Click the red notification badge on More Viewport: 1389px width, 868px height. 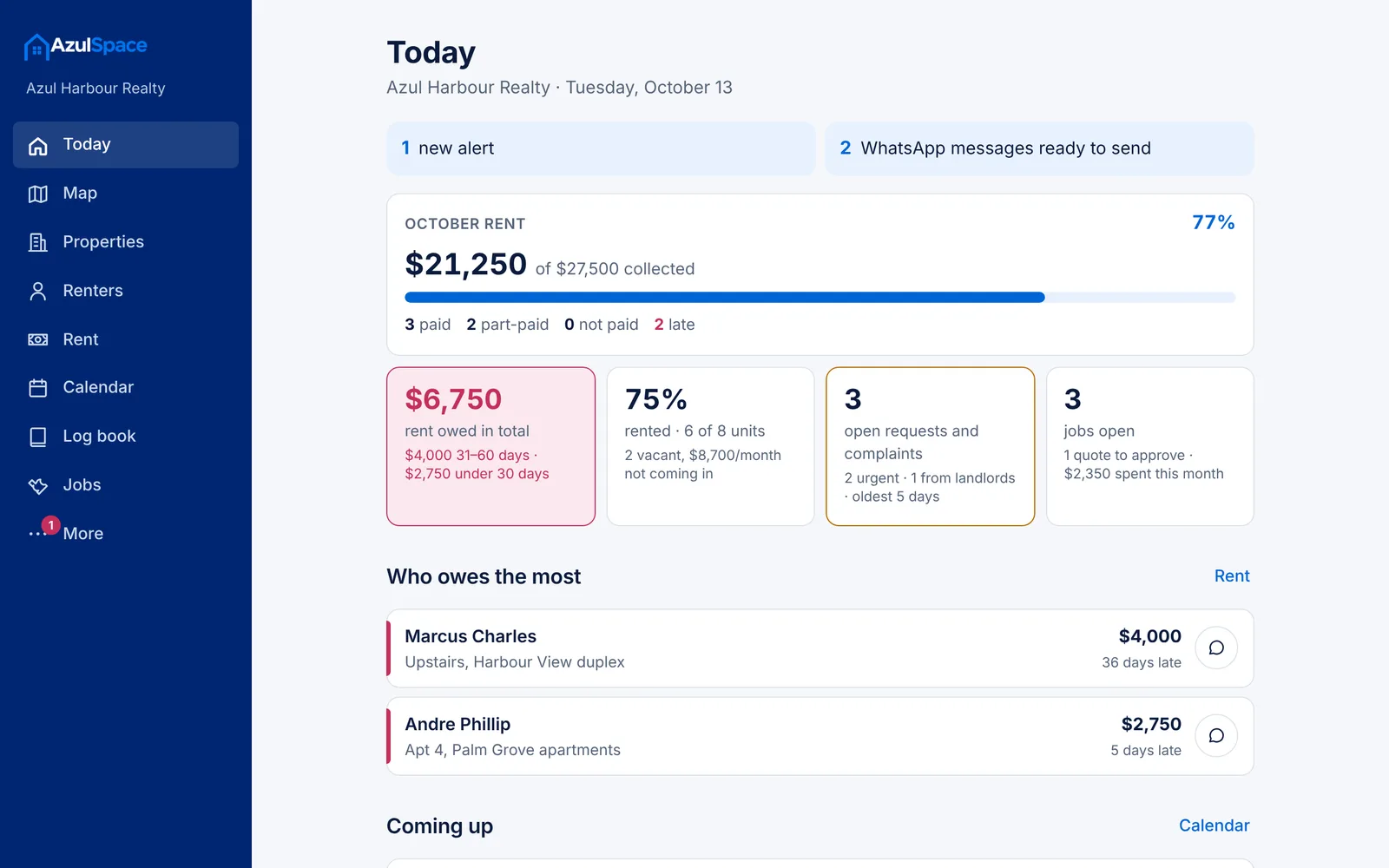(51, 525)
